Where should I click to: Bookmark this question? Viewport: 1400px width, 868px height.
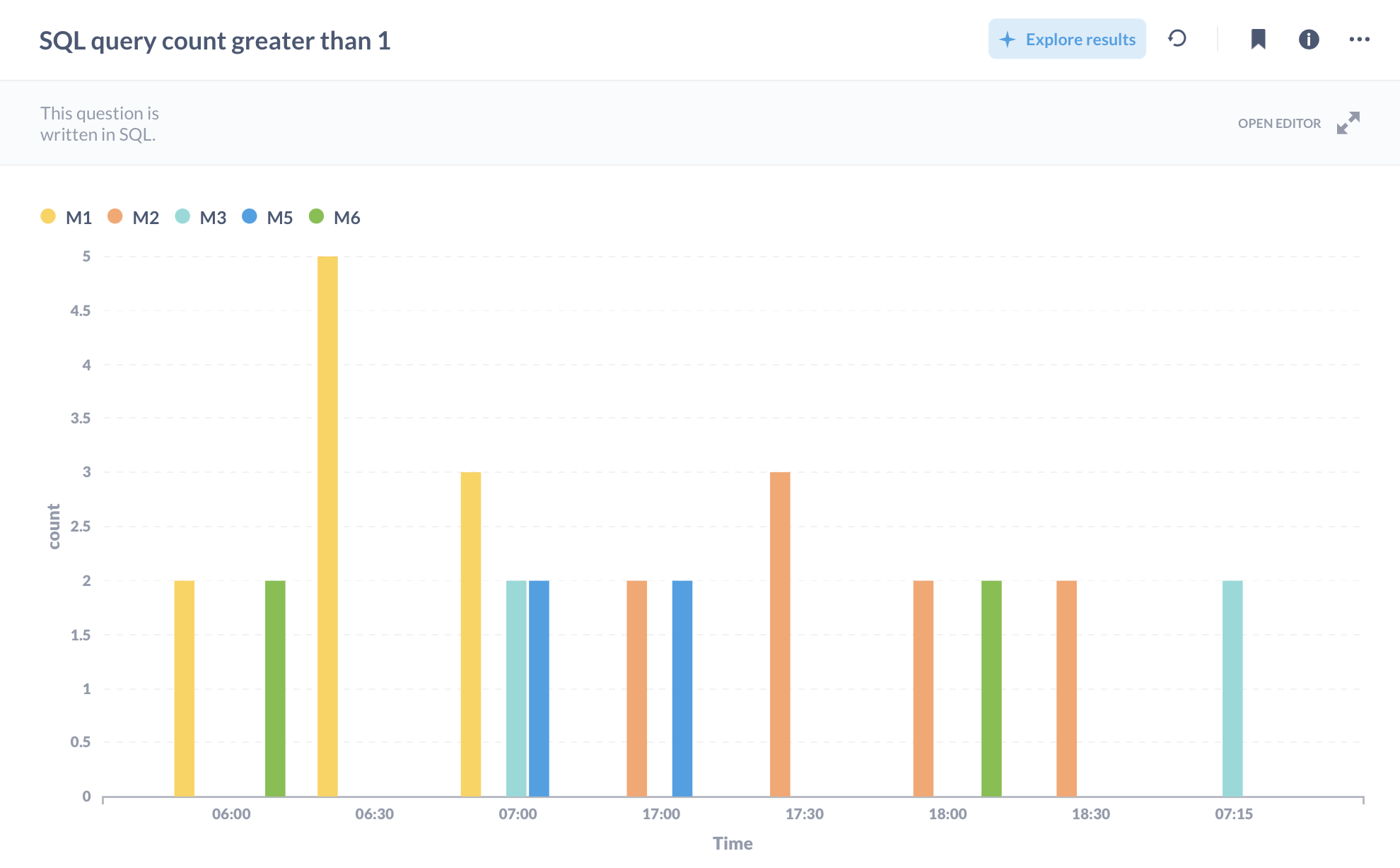pos(1258,39)
